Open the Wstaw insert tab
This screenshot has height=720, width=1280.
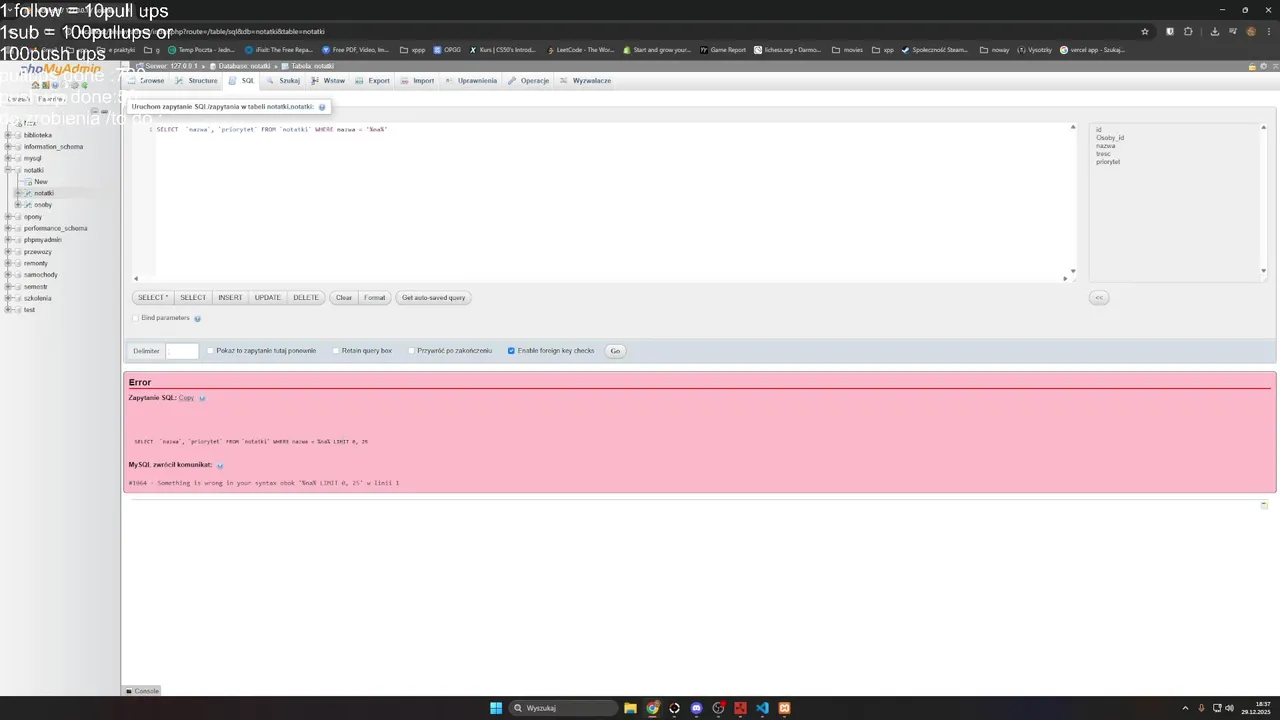click(x=328, y=80)
